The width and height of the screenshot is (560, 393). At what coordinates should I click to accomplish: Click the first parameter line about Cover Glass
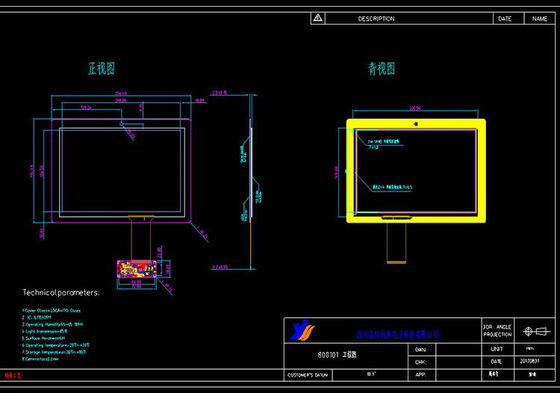coord(51,310)
